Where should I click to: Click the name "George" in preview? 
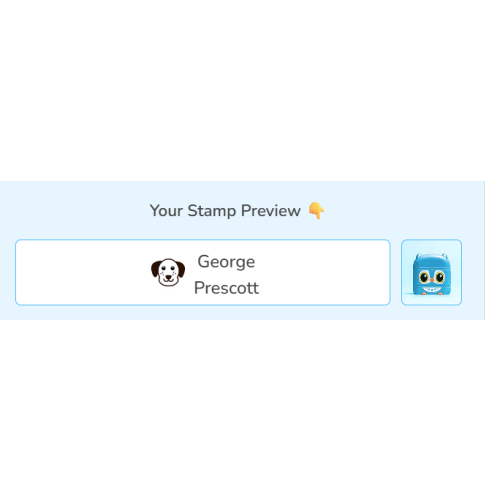[226, 262]
